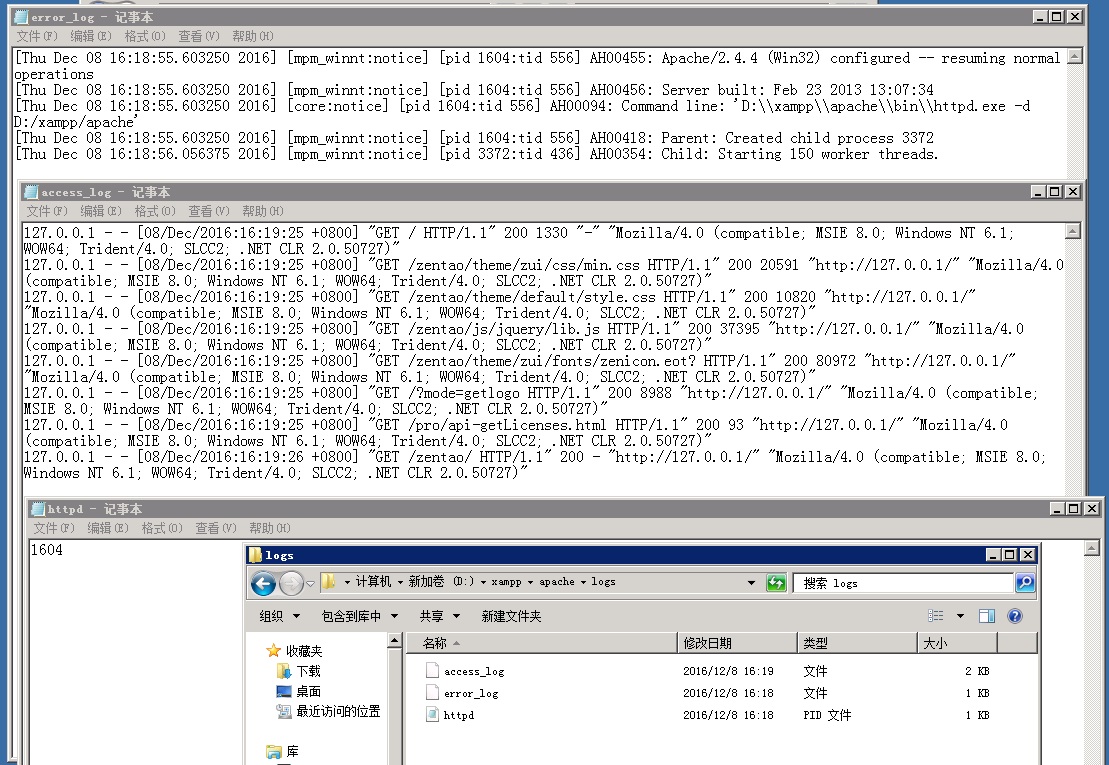1109x765 pixels.
Task: Click the help question mark icon
Action: tap(1014, 616)
